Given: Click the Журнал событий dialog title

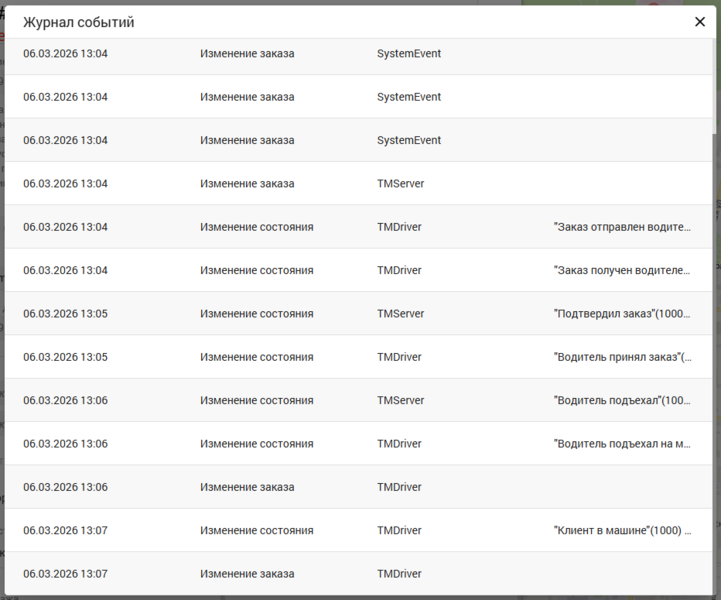Looking at the screenshot, I should [x=79, y=22].
